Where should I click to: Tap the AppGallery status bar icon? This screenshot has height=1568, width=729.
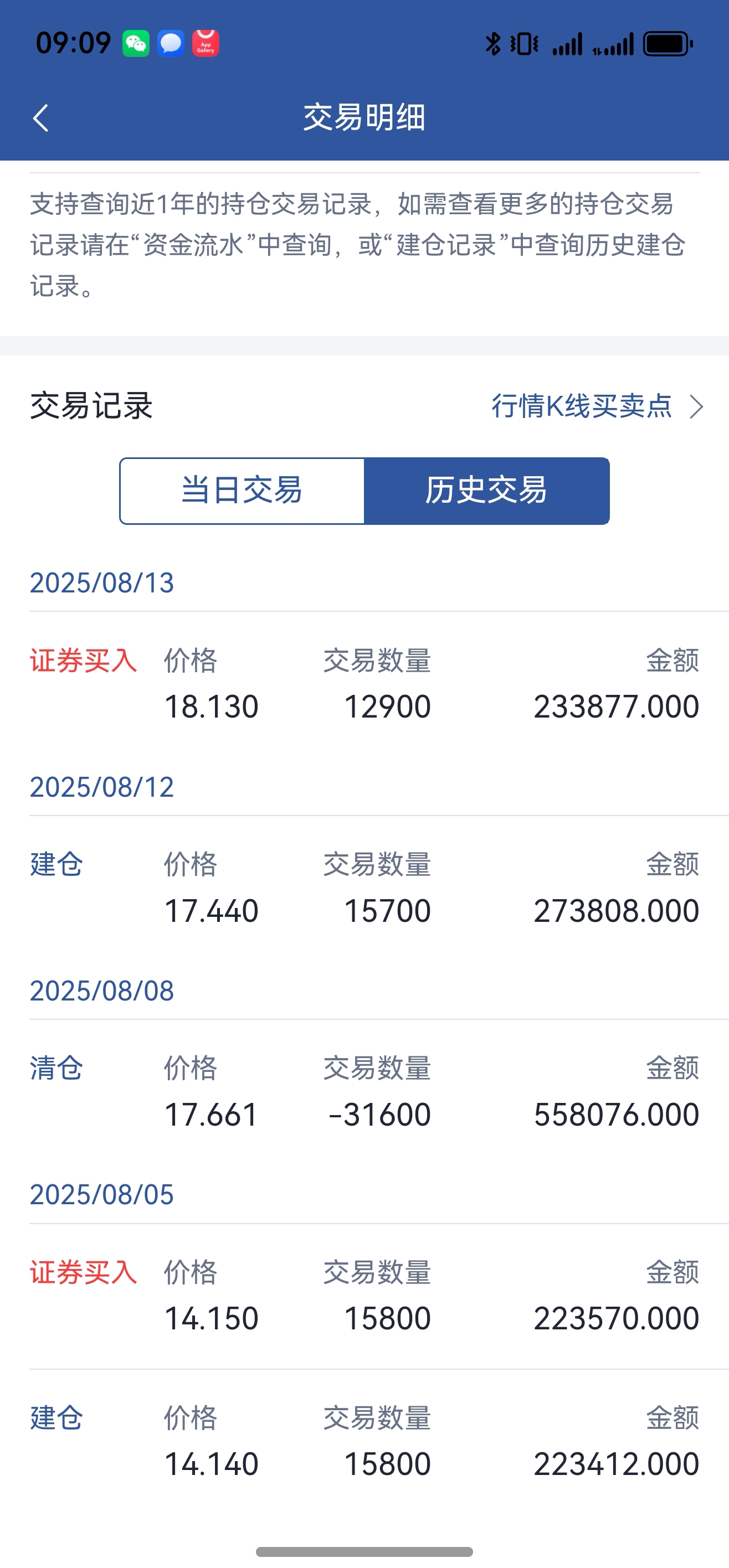(206, 43)
